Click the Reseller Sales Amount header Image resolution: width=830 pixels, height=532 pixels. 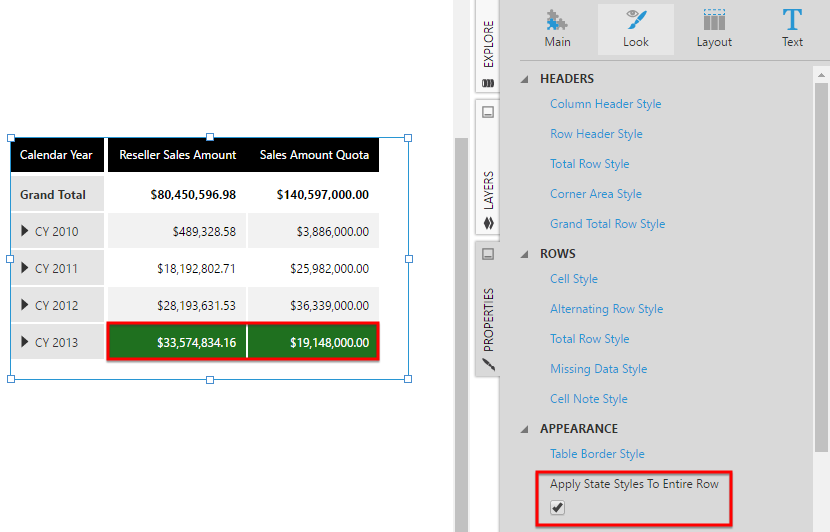click(x=177, y=155)
